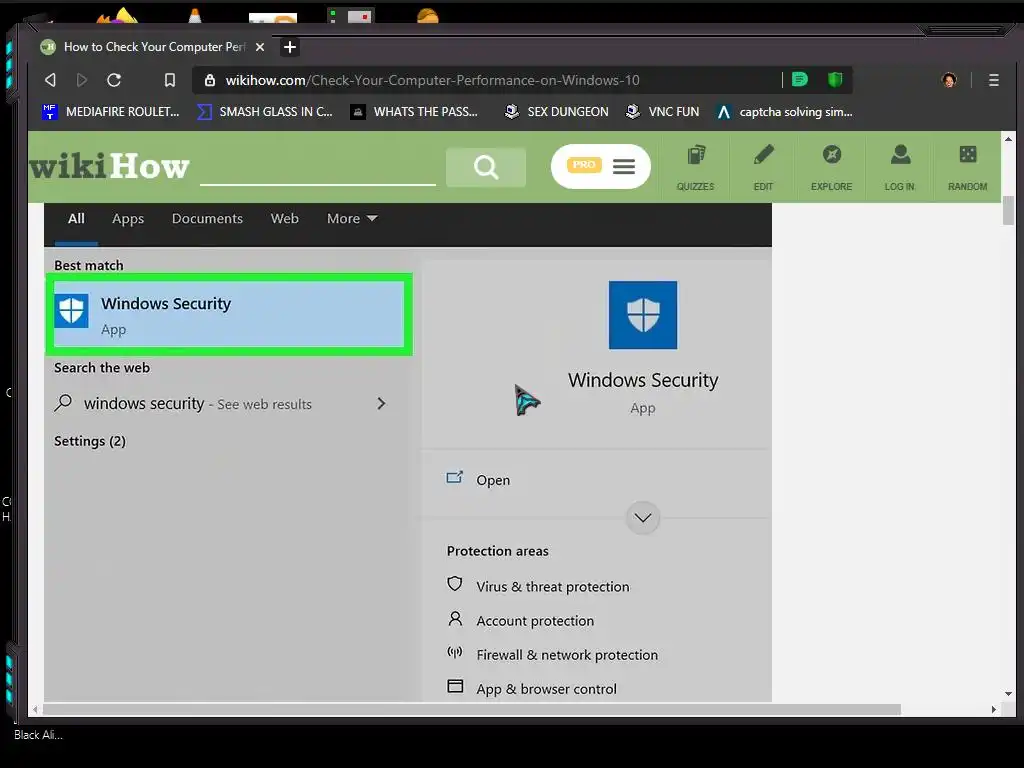Click the wikiHow logo

pyautogui.click(x=110, y=166)
